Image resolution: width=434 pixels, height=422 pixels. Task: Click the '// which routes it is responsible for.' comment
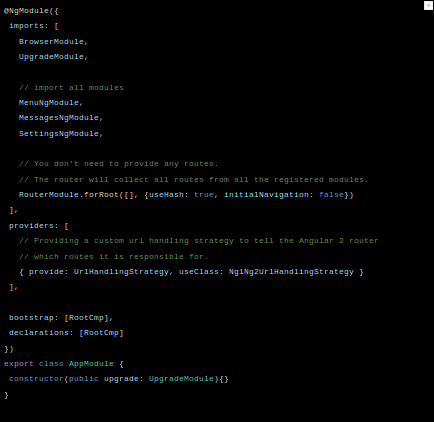tap(114, 257)
